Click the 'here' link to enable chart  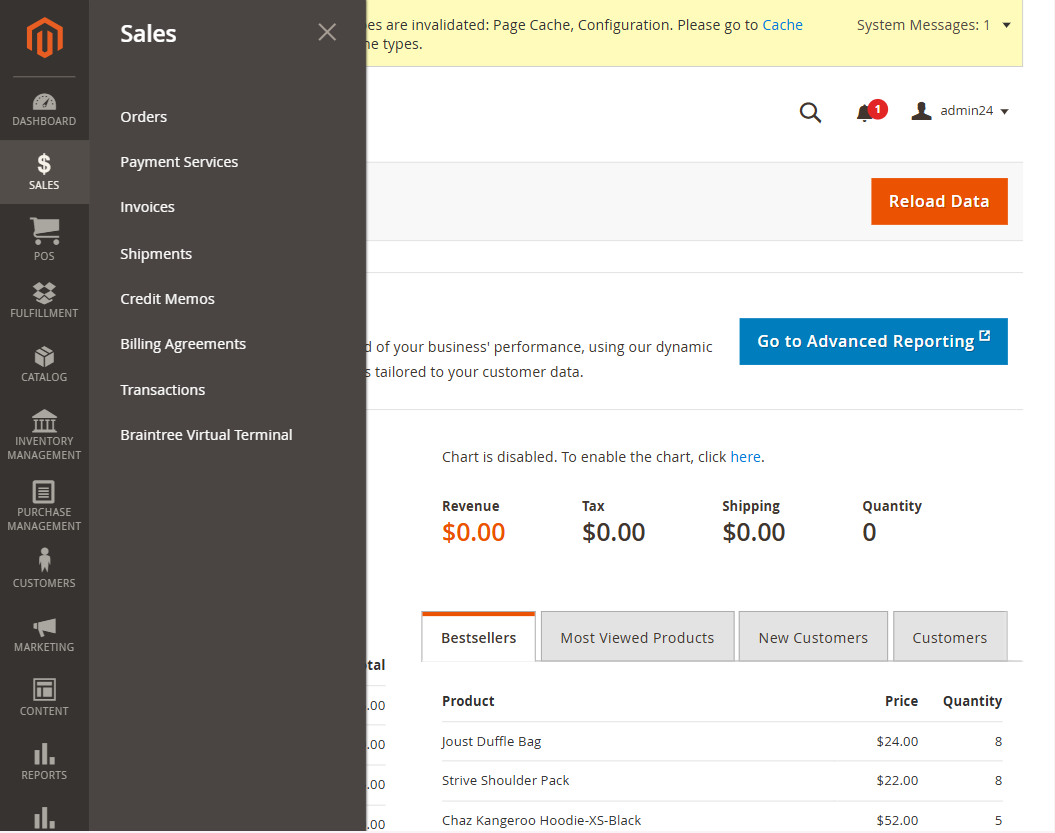click(x=745, y=458)
